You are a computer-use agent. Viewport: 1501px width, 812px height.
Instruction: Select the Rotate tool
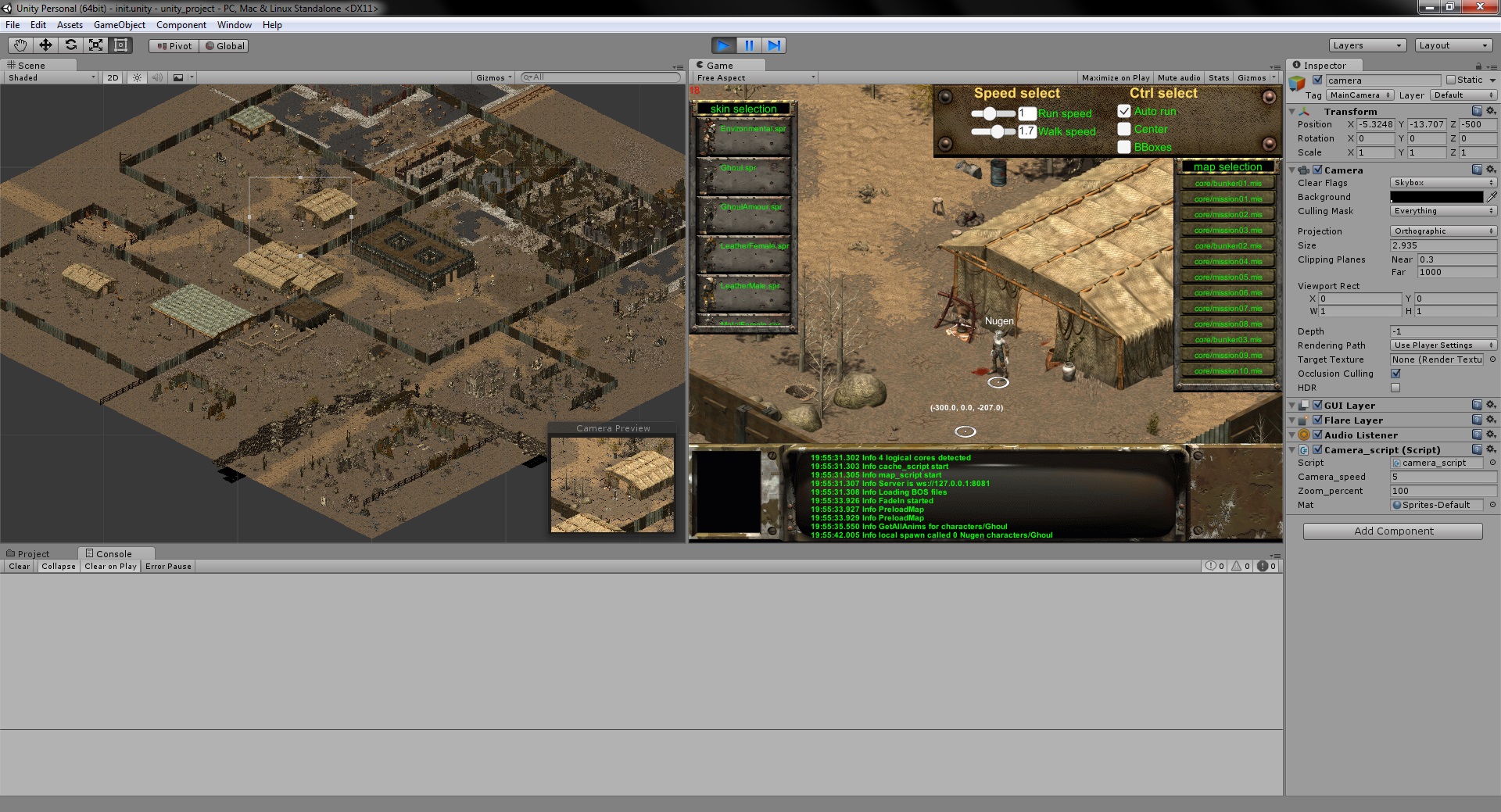click(x=70, y=45)
